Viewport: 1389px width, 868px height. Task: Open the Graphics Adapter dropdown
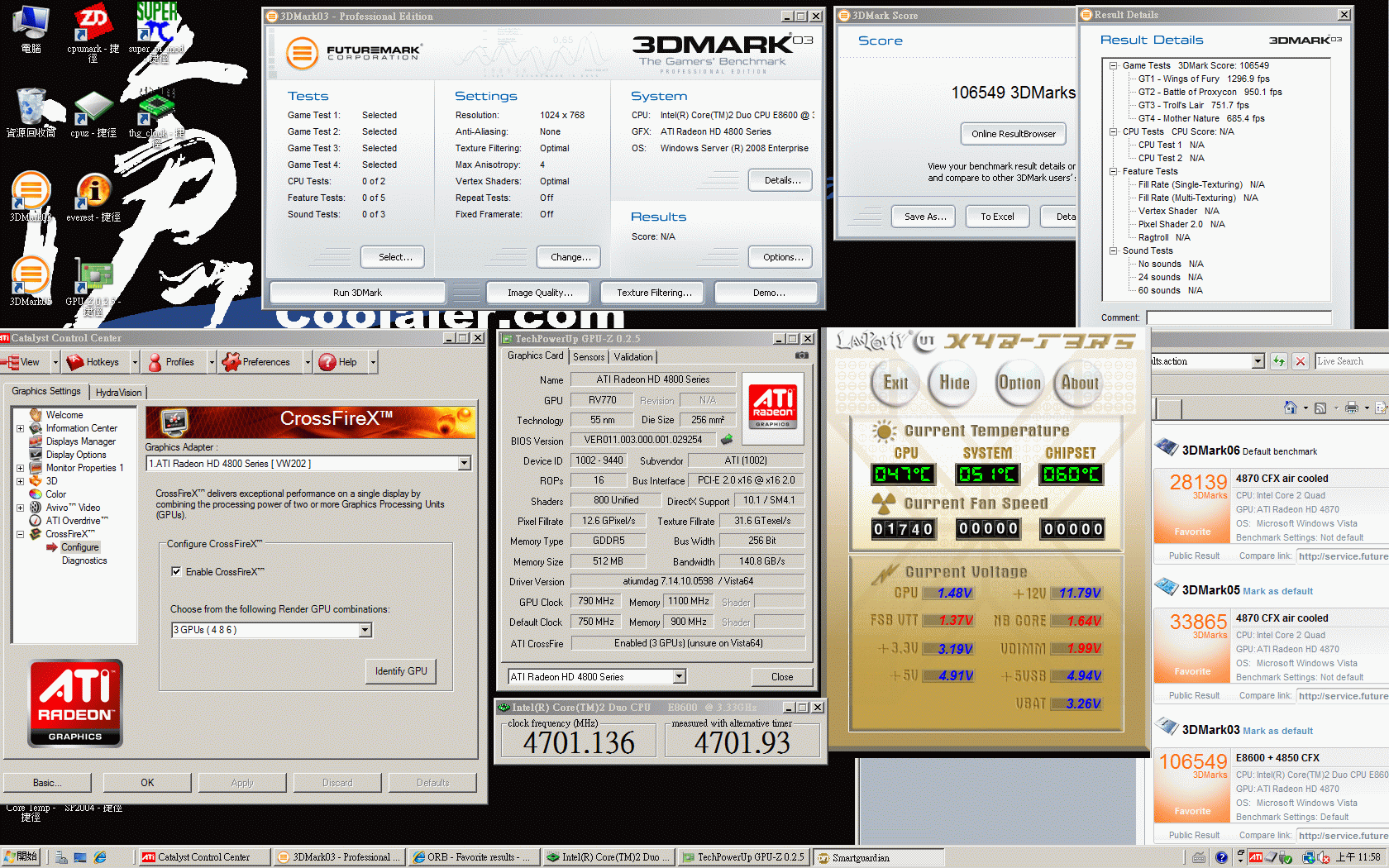[465, 464]
